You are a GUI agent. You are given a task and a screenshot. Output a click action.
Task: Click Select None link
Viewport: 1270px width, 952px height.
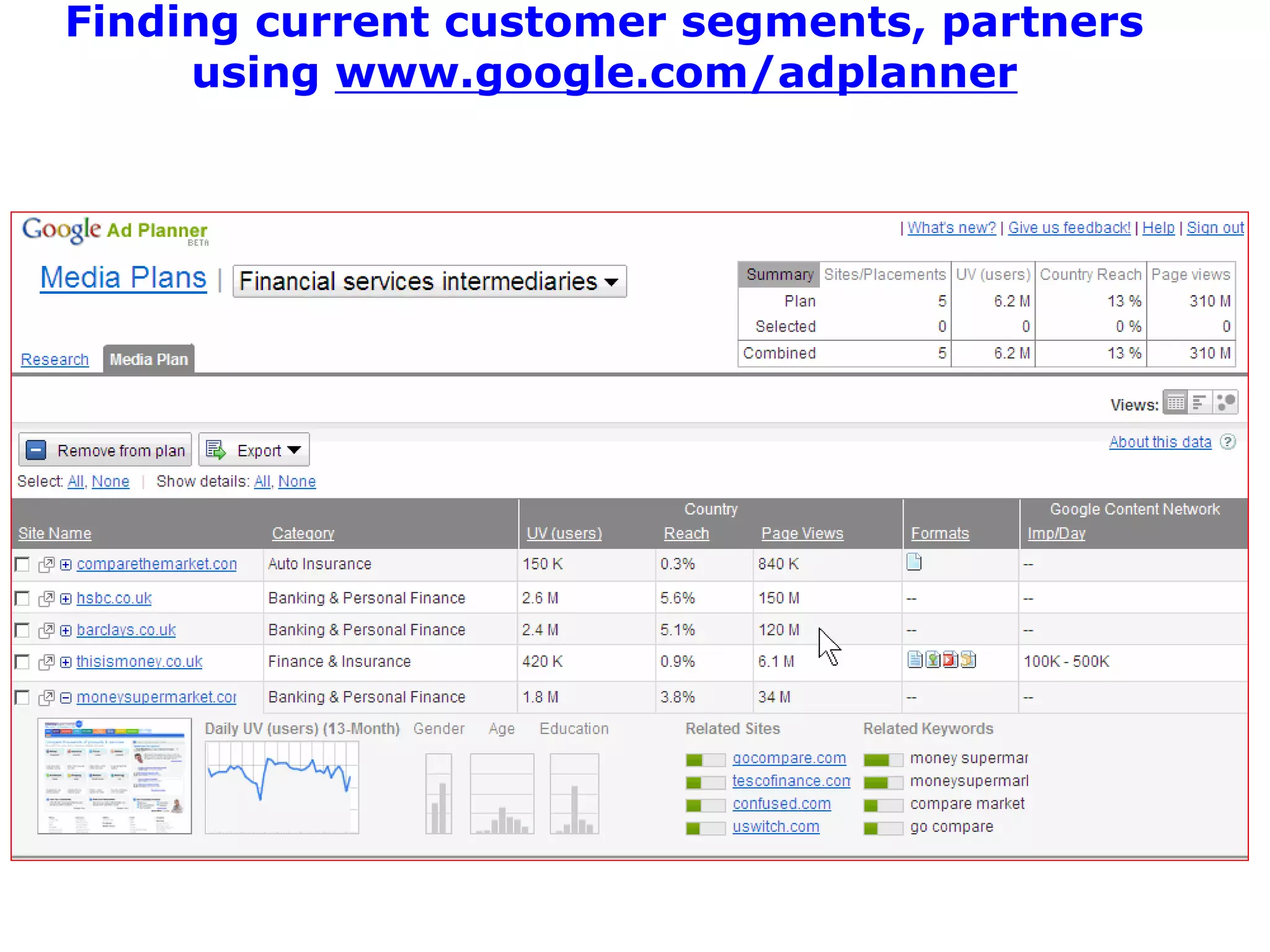110,482
